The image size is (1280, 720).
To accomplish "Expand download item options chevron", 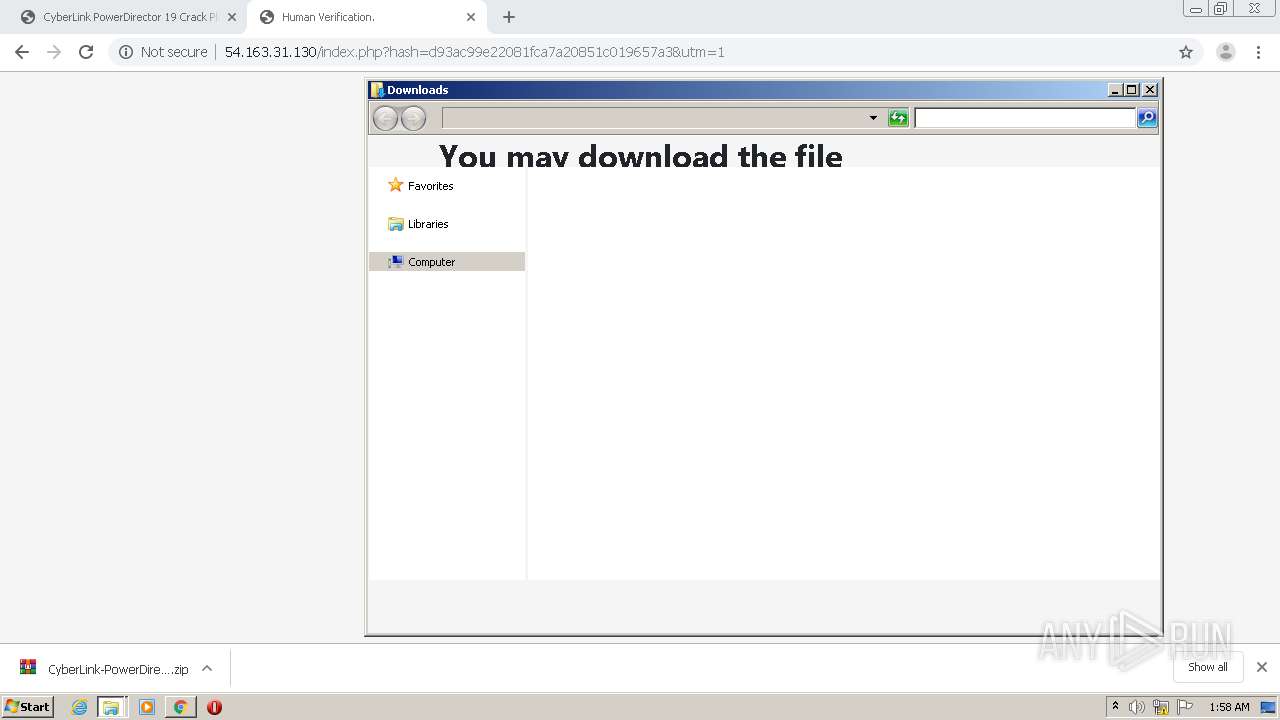I will pyautogui.click(x=207, y=668).
